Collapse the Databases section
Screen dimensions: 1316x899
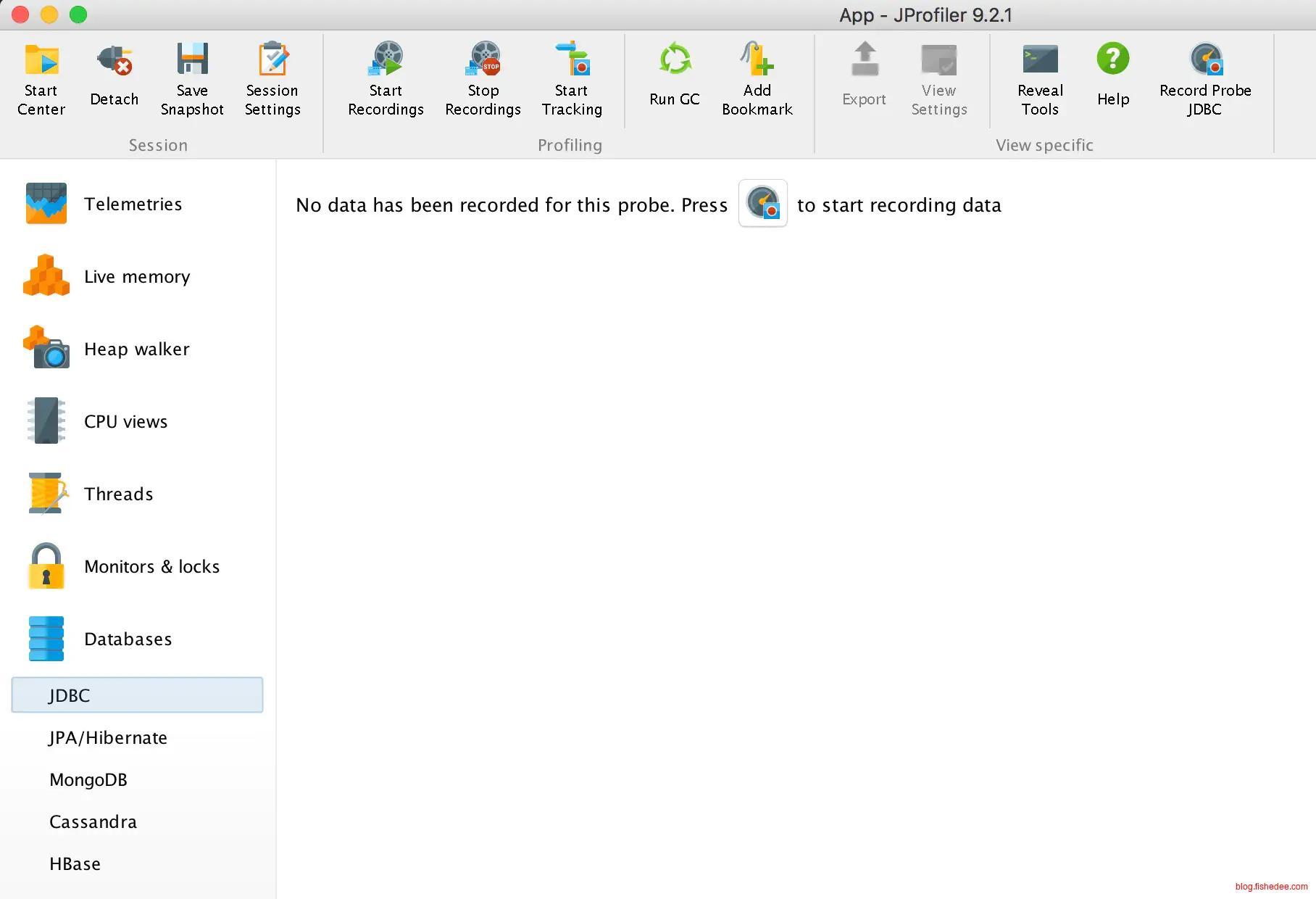pyautogui.click(x=128, y=639)
